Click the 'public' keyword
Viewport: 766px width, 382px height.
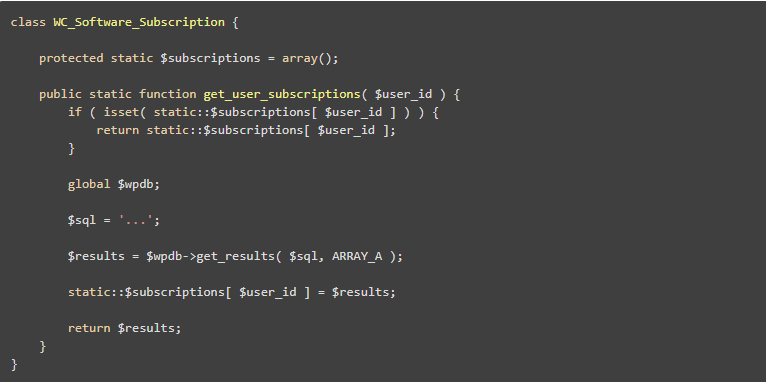[x=61, y=94]
